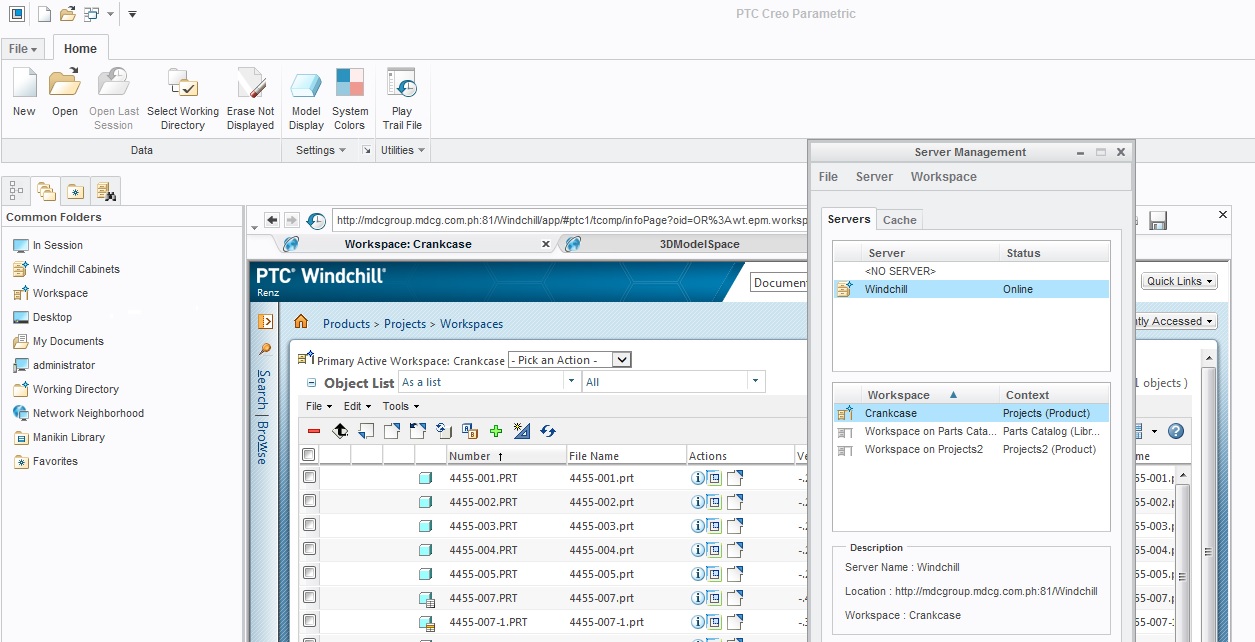
Task: Click the Products breadcrumb link
Action: 346,324
